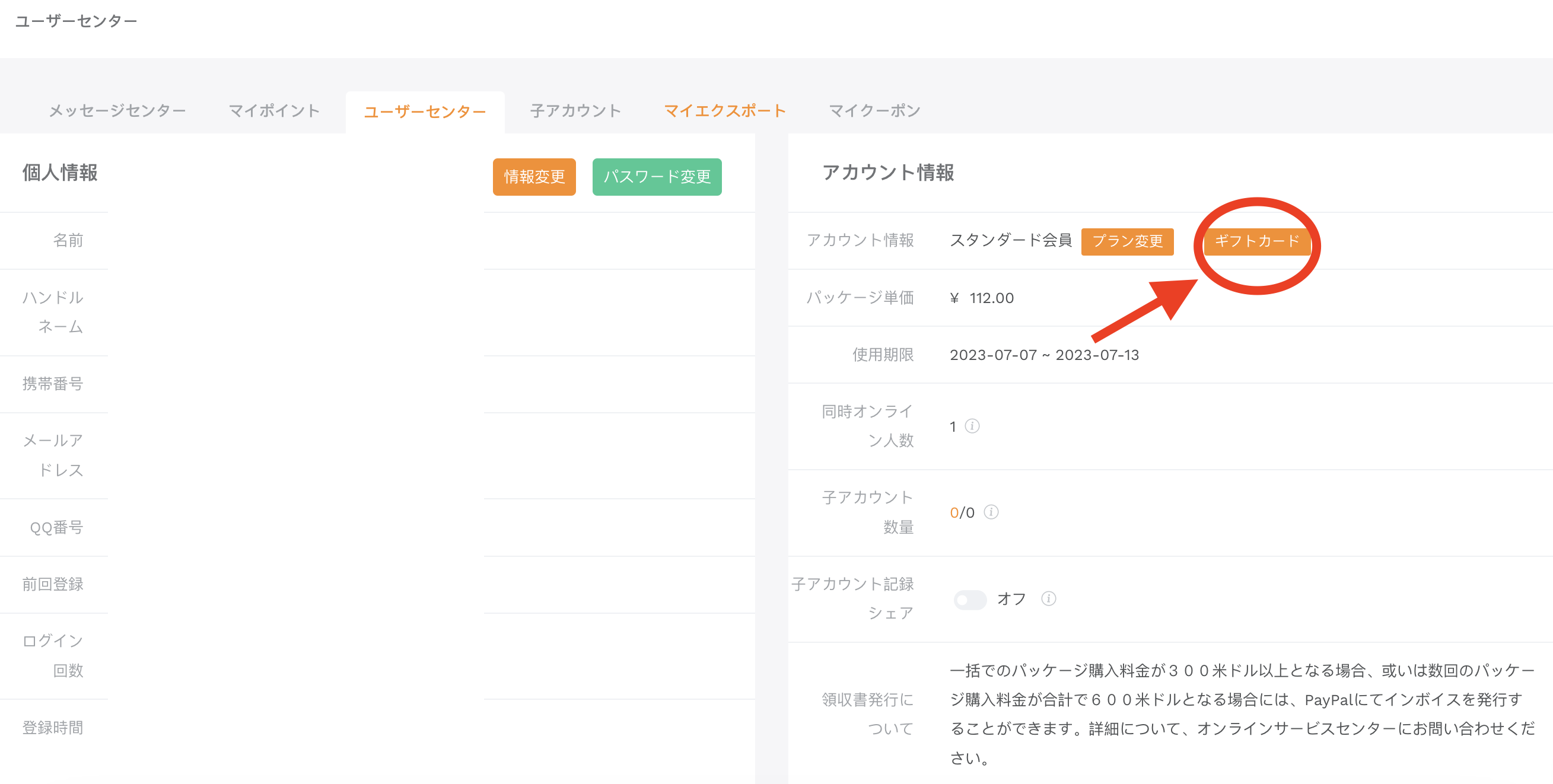Click the date range 2023-07-07 ~ 2023-07-13
The height and width of the screenshot is (784, 1553).
point(1044,355)
